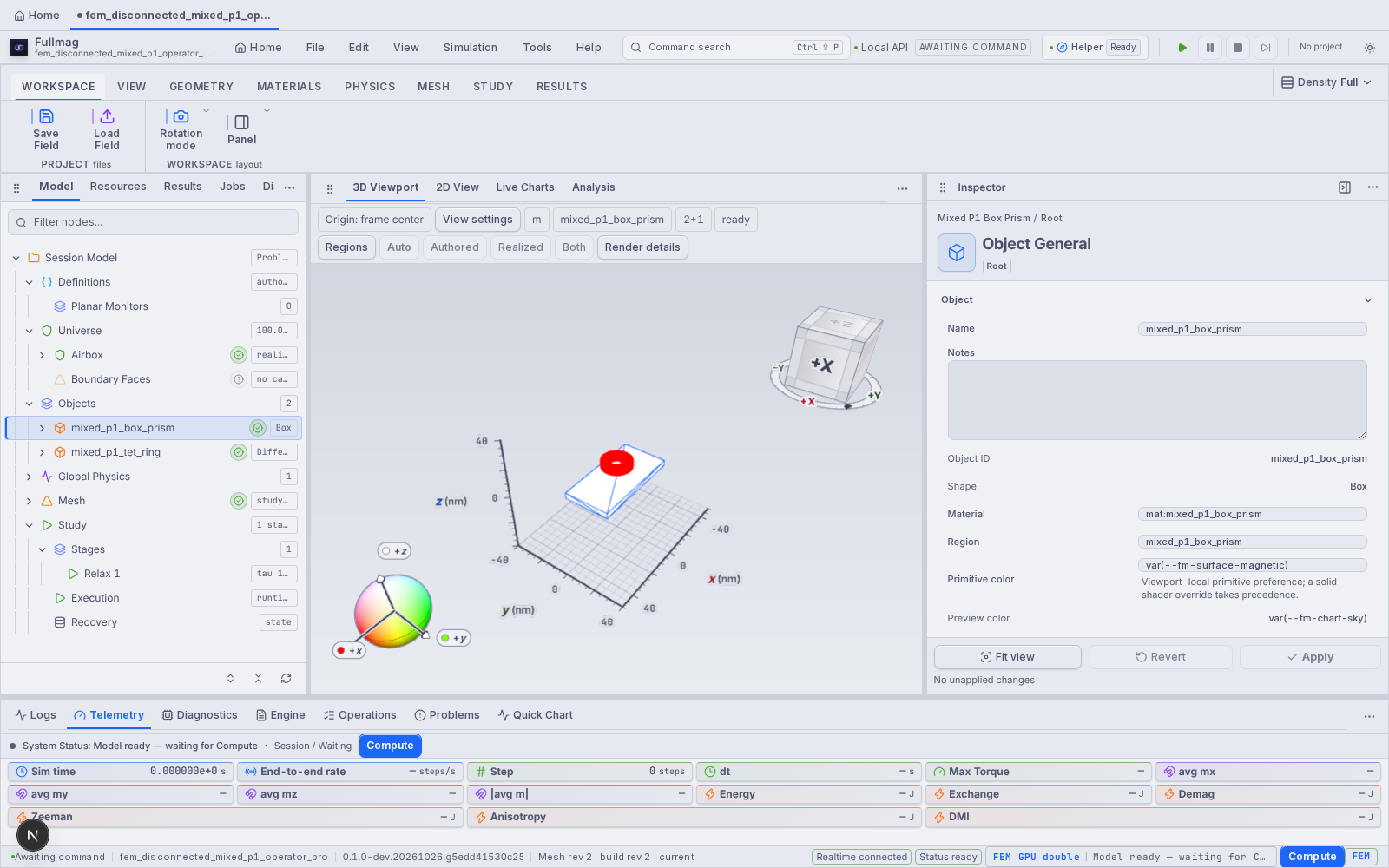Toggle the Auto region mode
Image resolution: width=1389 pixels, height=868 pixels.
[x=399, y=247]
